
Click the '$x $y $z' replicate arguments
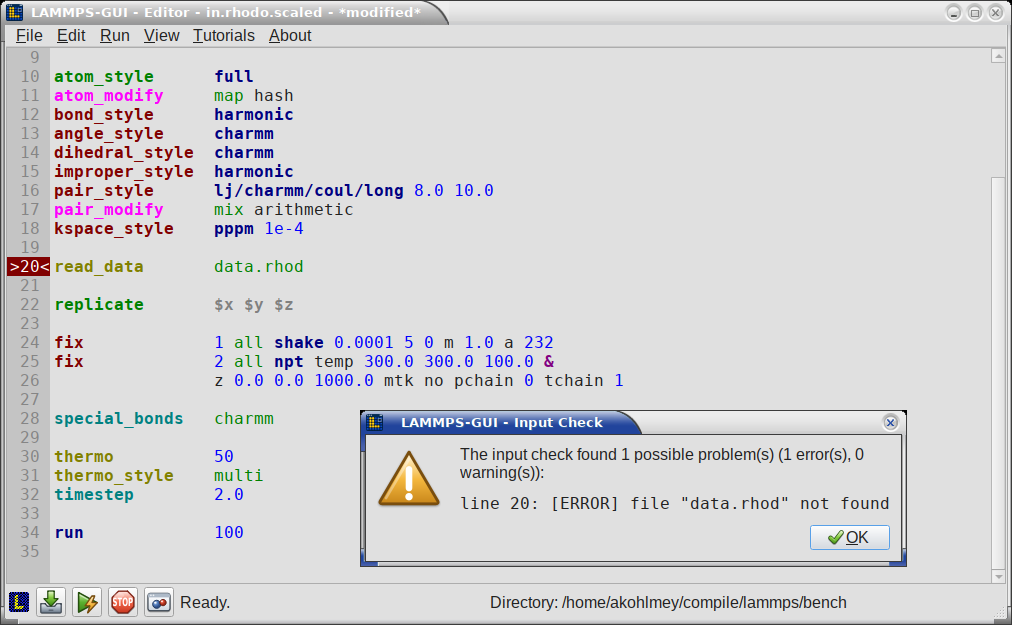[254, 305]
